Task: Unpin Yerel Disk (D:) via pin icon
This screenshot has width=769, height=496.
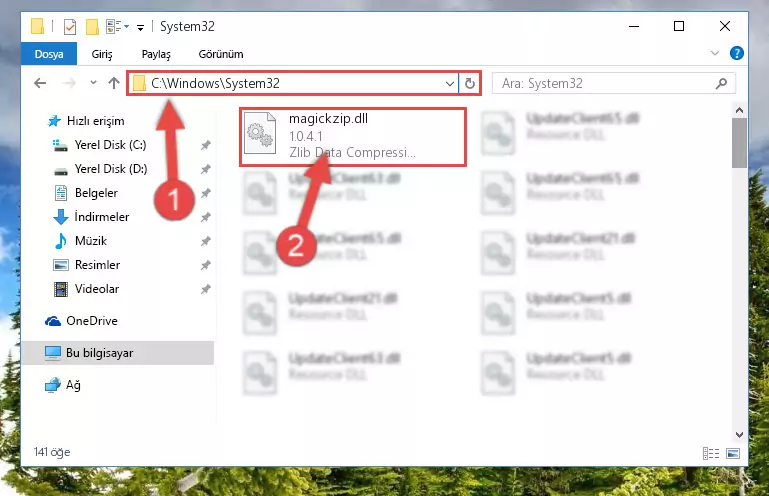Action: tap(205, 169)
